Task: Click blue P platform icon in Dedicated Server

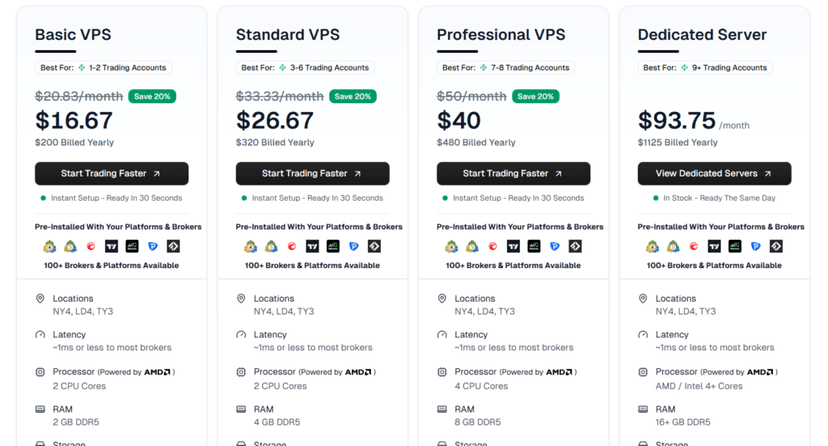Action: point(756,246)
